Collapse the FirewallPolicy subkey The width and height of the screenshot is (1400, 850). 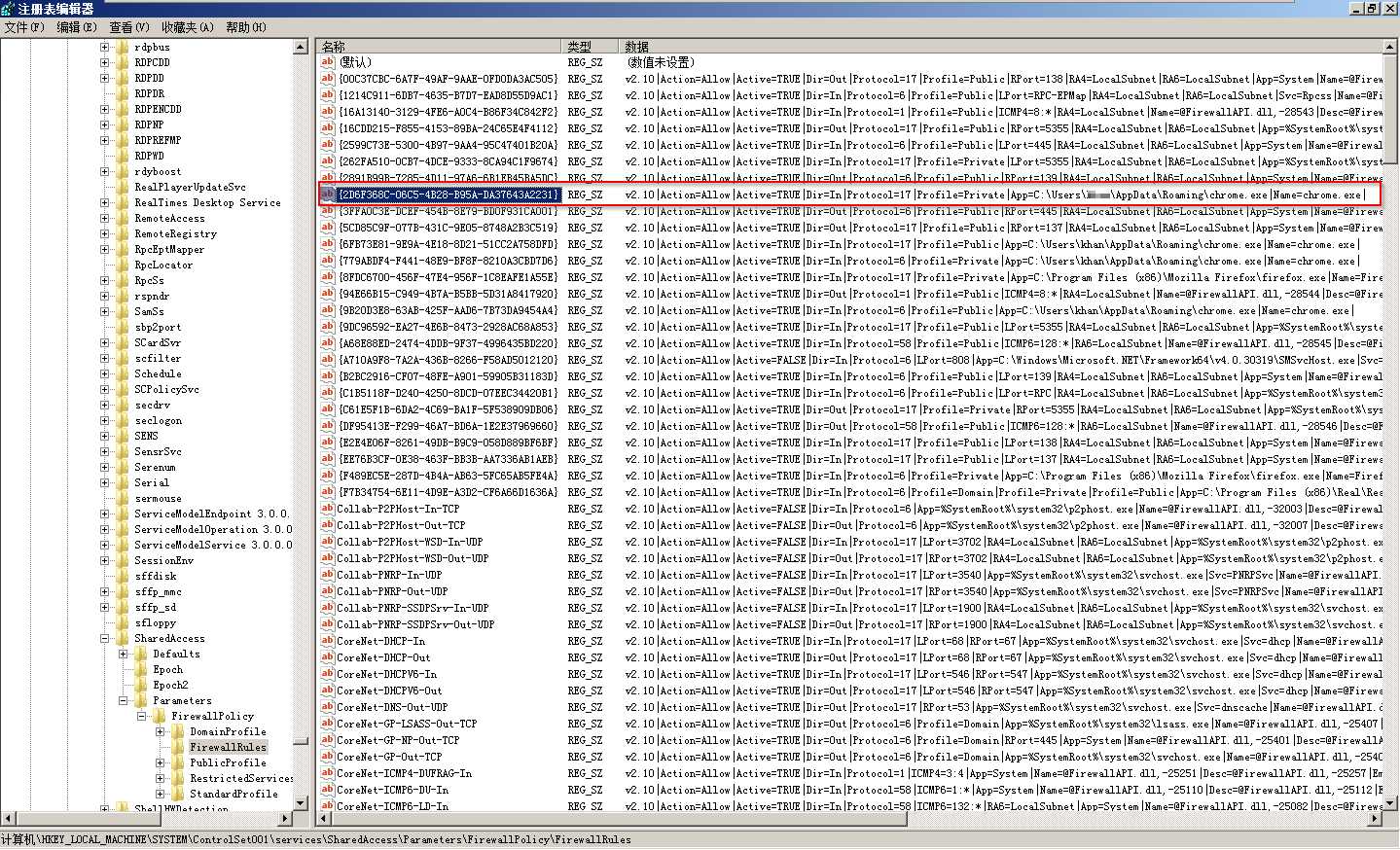pos(141,716)
